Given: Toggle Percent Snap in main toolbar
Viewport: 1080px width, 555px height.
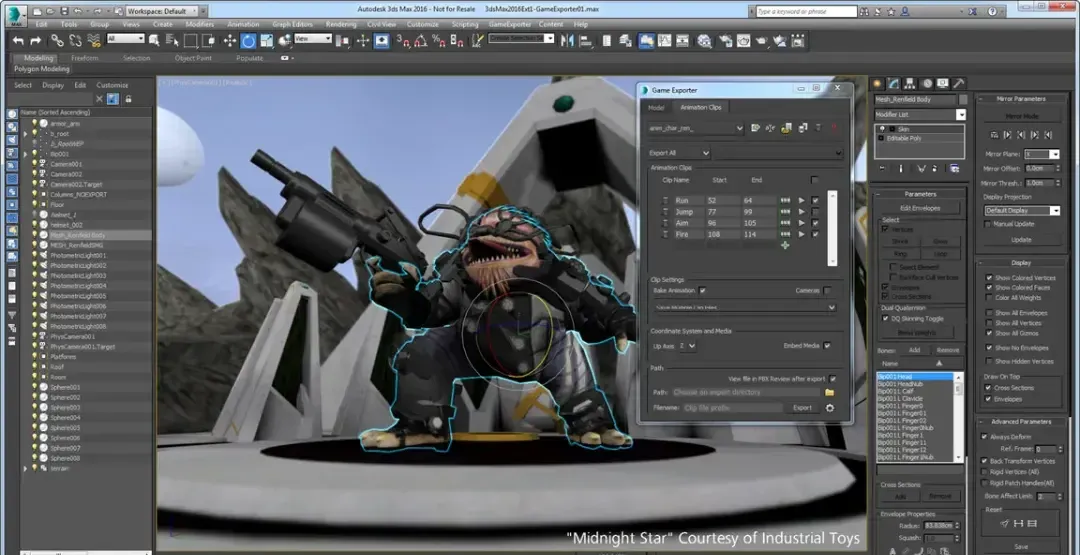Looking at the screenshot, I should (x=438, y=41).
